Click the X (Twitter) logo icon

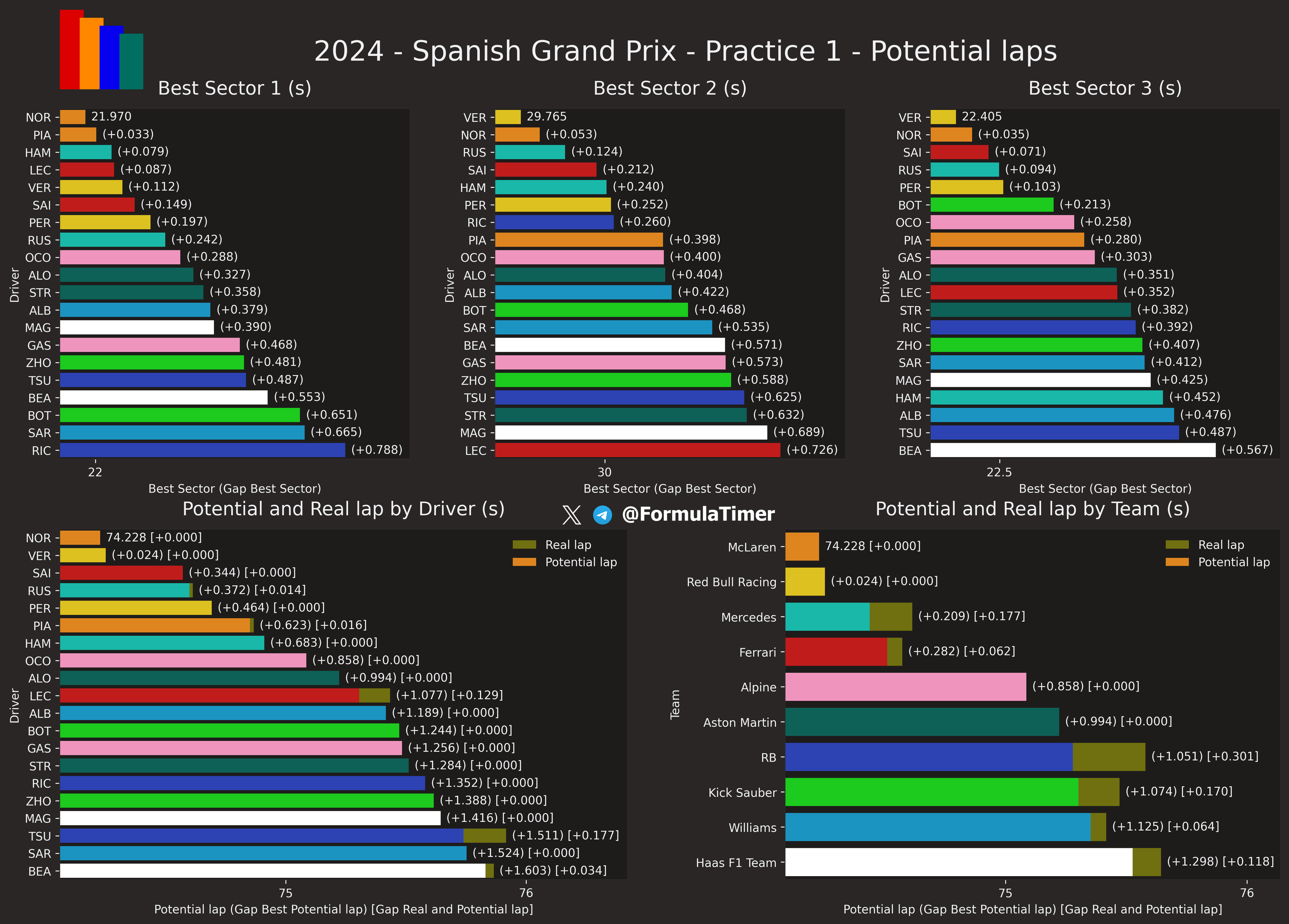(571, 515)
